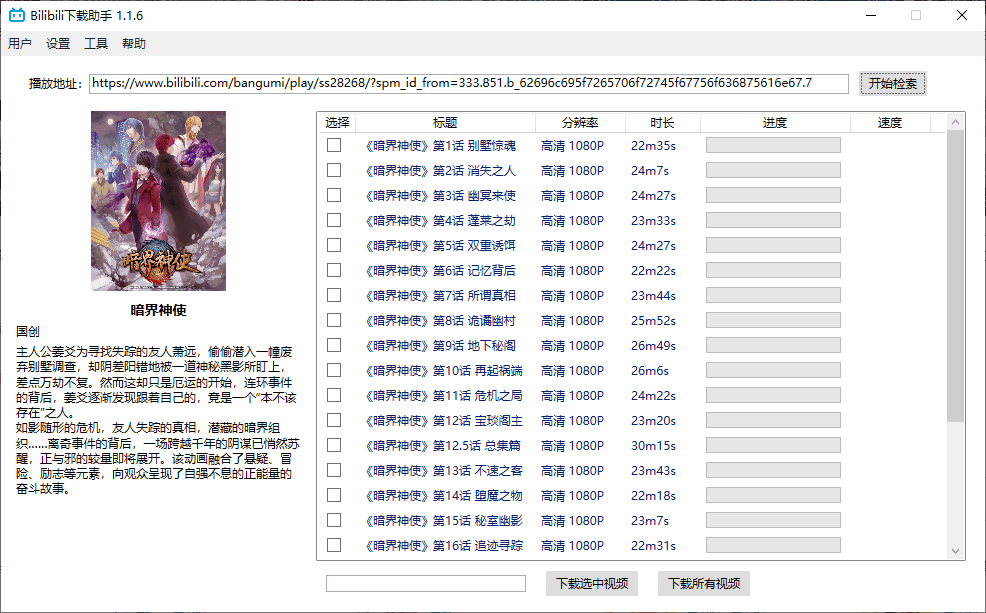Screen dimensions: 986x613
Task: Click the 选择 column header
Action: click(337, 123)
